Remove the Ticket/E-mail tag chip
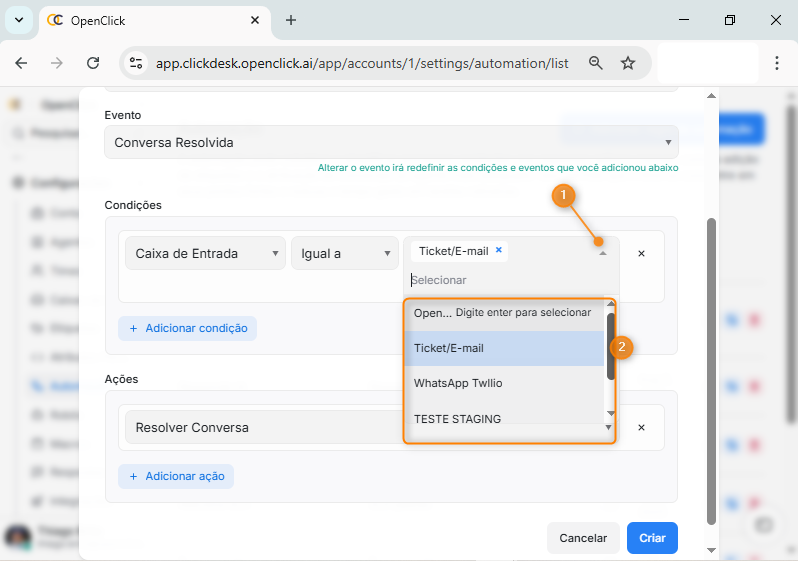 [499, 251]
